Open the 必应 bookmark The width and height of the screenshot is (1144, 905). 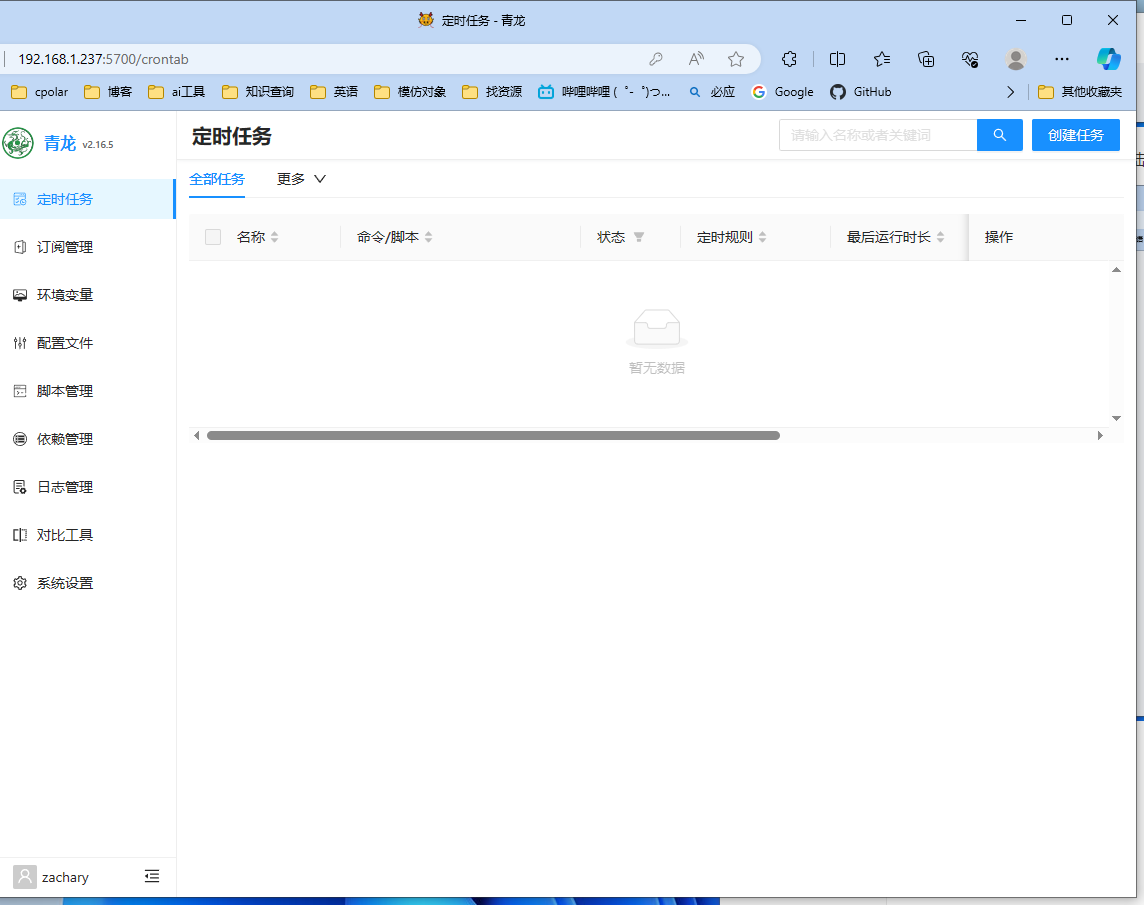pos(712,92)
